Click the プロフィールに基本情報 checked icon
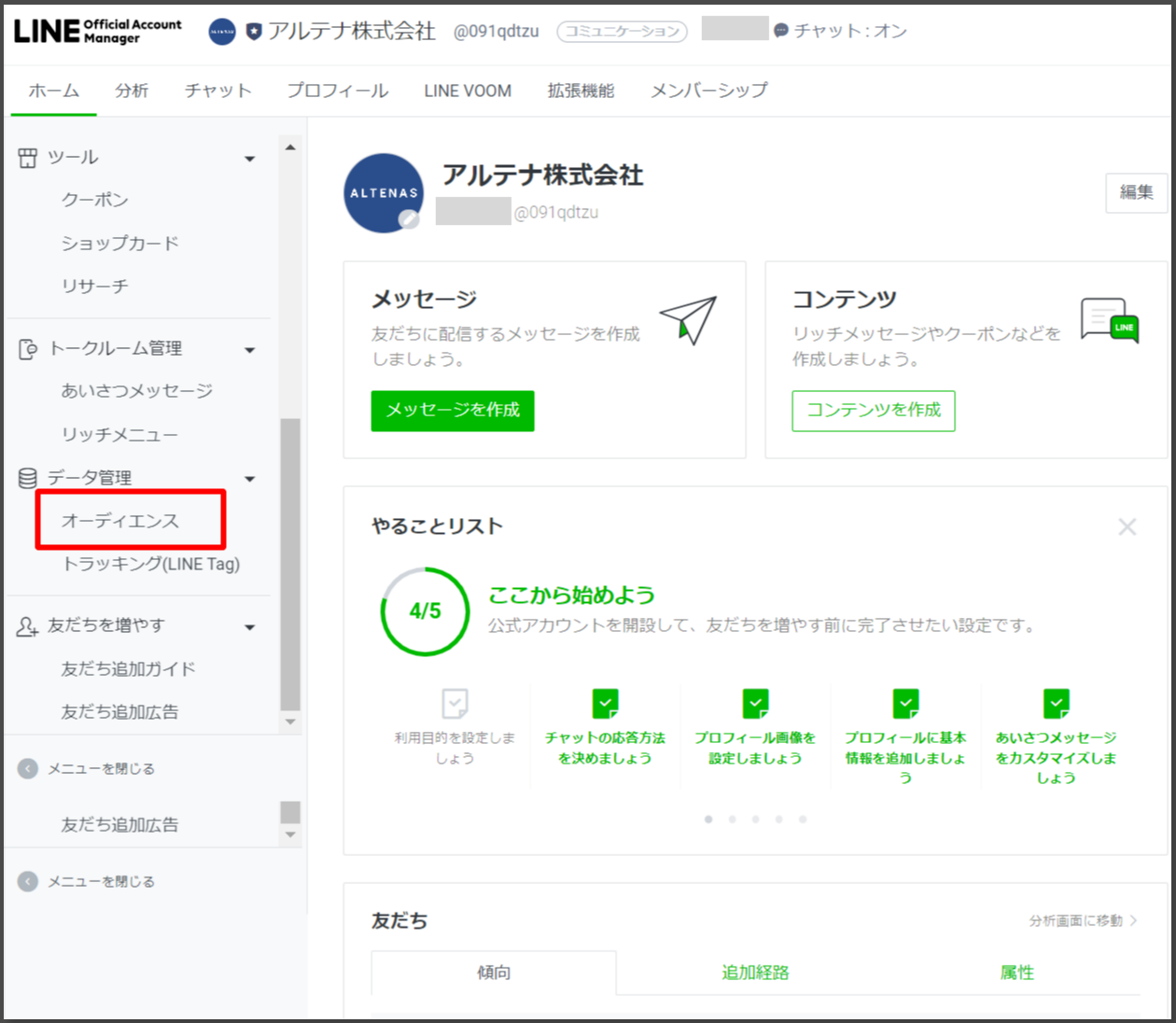This screenshot has width=1176, height=1023. 906,703
